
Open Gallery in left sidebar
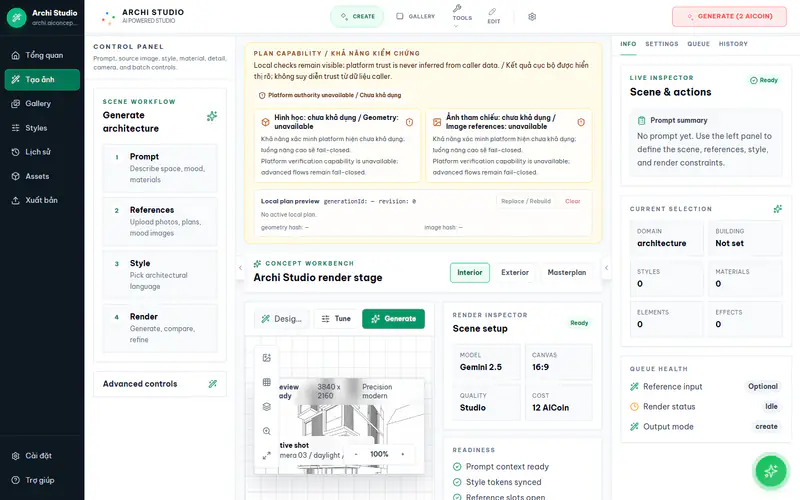click(x=42, y=104)
